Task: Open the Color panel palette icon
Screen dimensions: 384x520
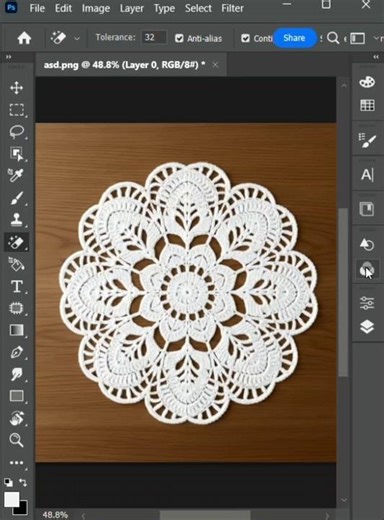Action: 367,82
